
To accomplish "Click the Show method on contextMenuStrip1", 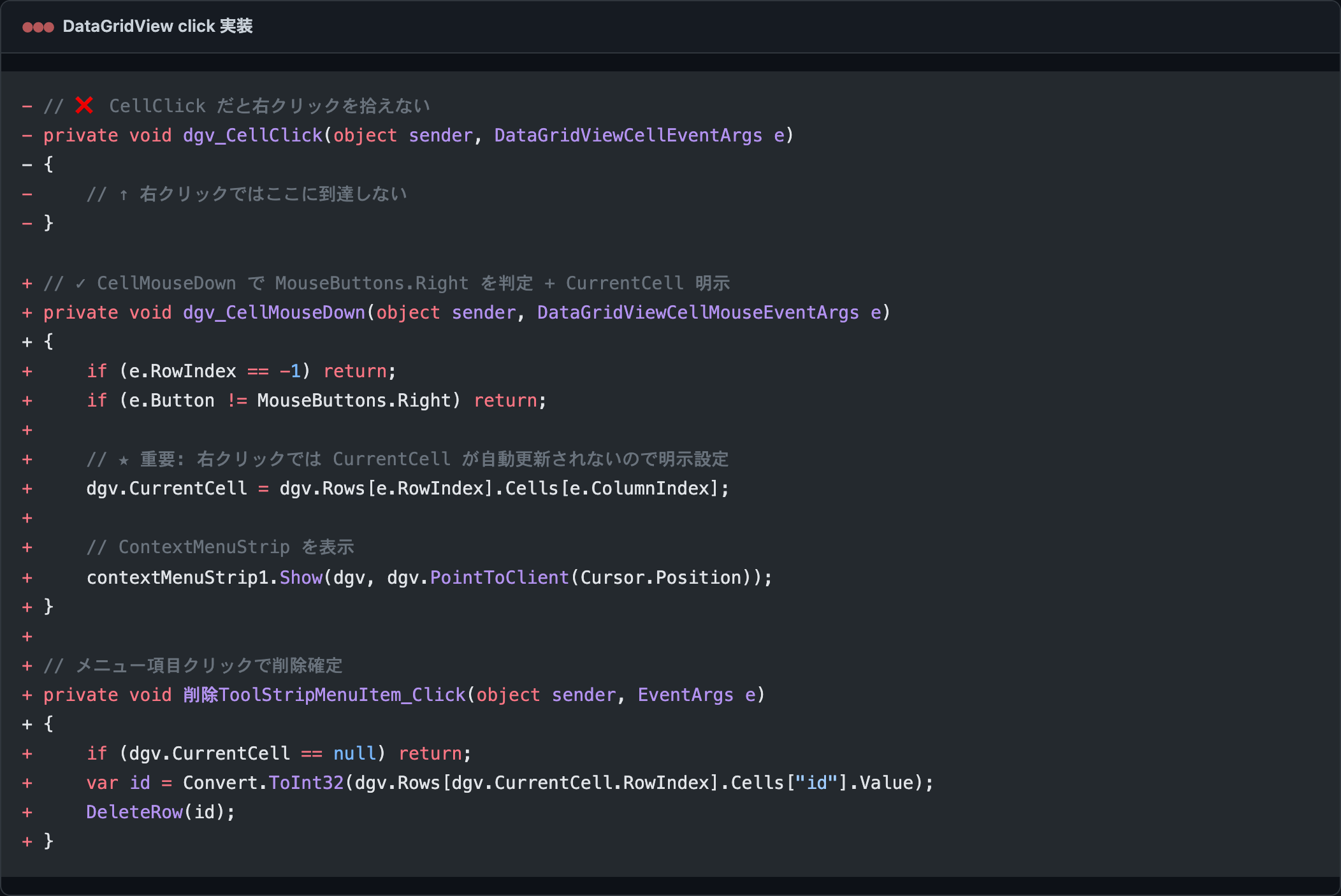I will pyautogui.click(x=301, y=577).
